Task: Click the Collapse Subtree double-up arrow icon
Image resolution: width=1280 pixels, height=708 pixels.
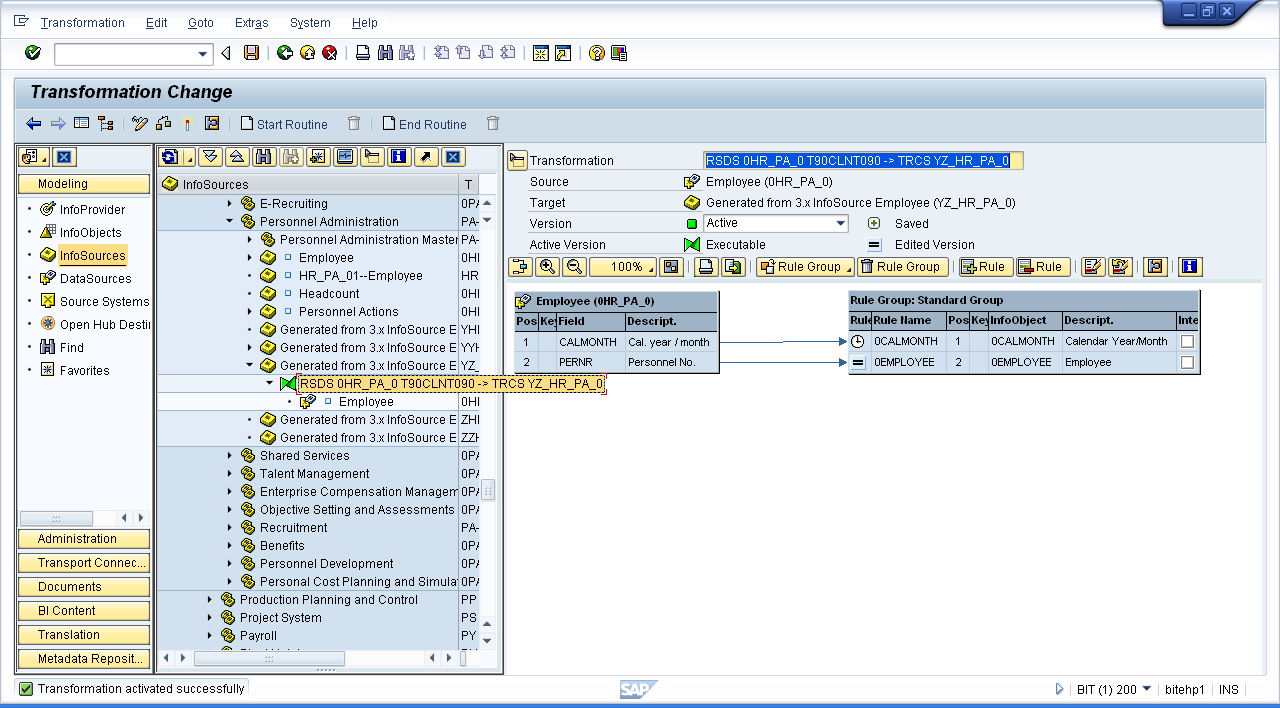Action: (236, 157)
